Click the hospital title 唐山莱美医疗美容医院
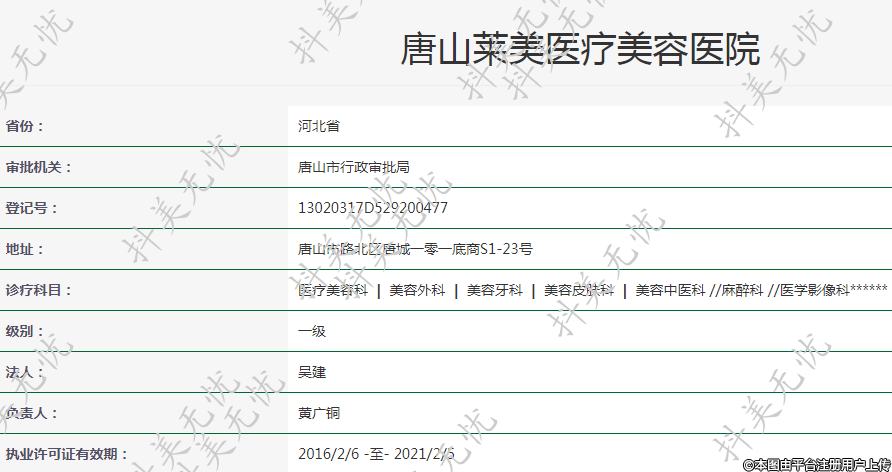The image size is (892, 472). coord(579,50)
